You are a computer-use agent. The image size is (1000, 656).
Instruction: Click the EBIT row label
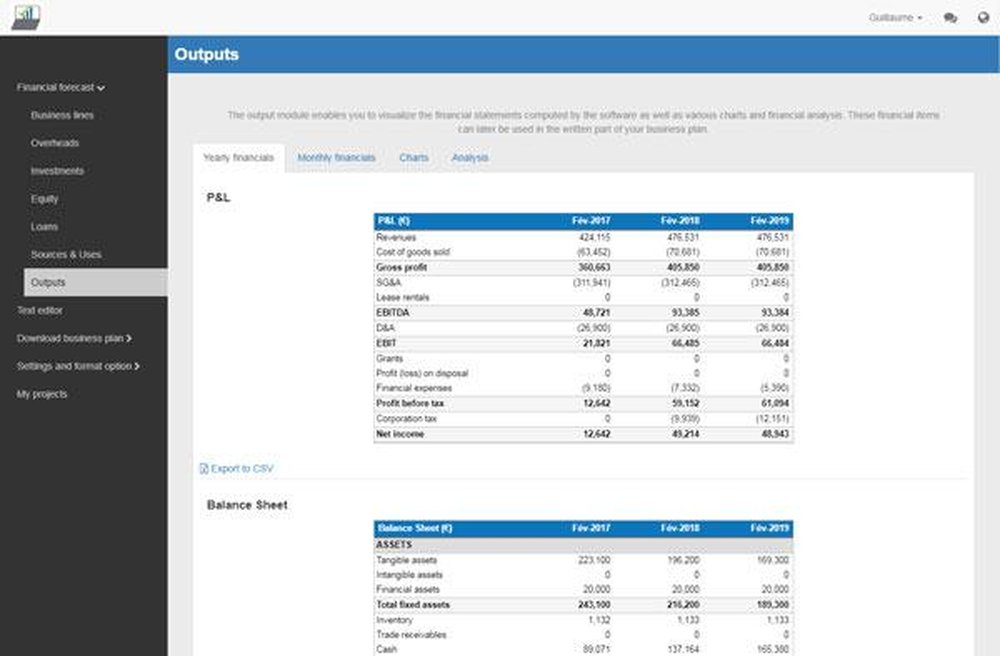point(386,343)
